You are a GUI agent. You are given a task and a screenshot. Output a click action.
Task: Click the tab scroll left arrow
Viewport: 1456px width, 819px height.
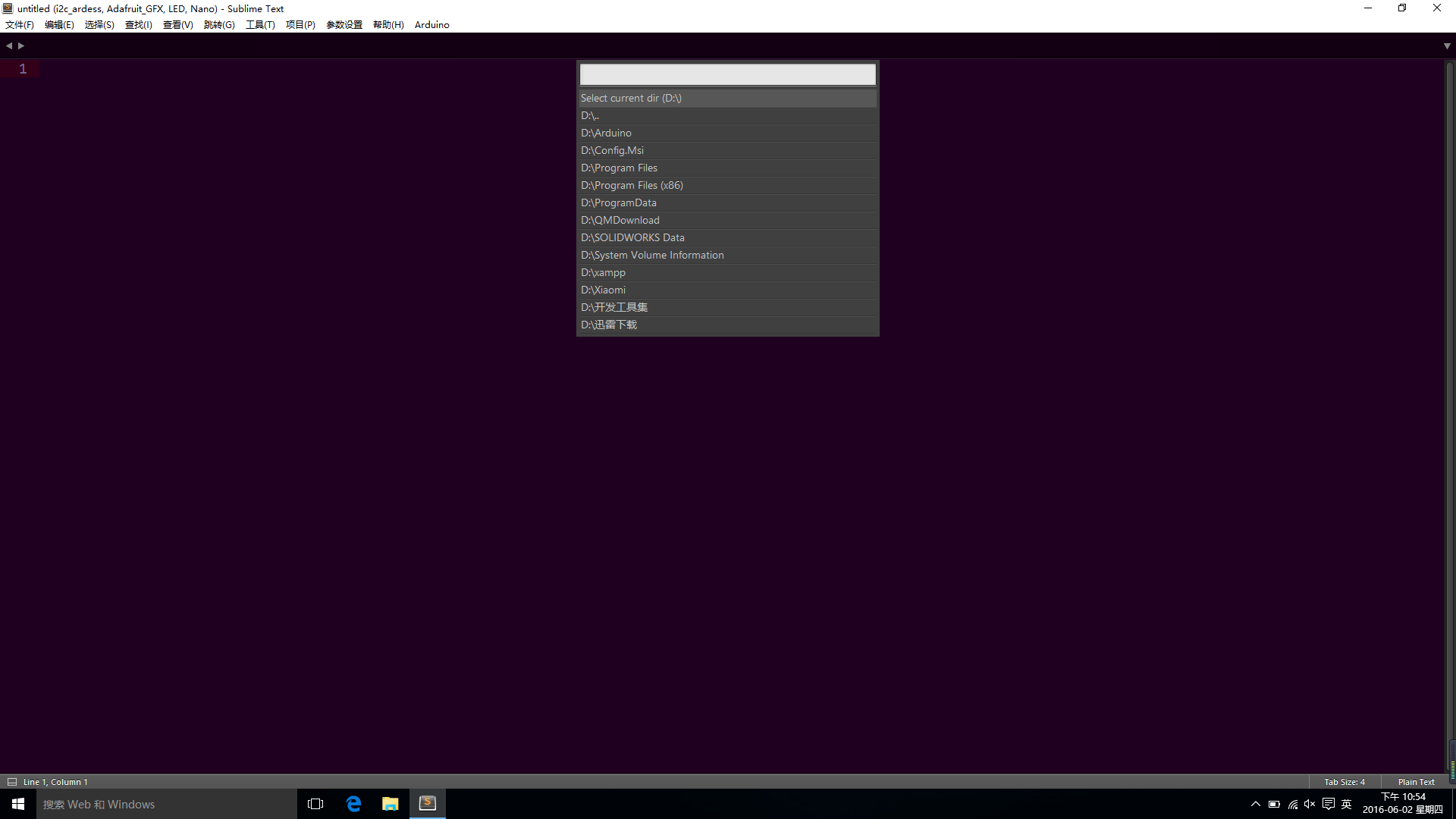[x=9, y=45]
